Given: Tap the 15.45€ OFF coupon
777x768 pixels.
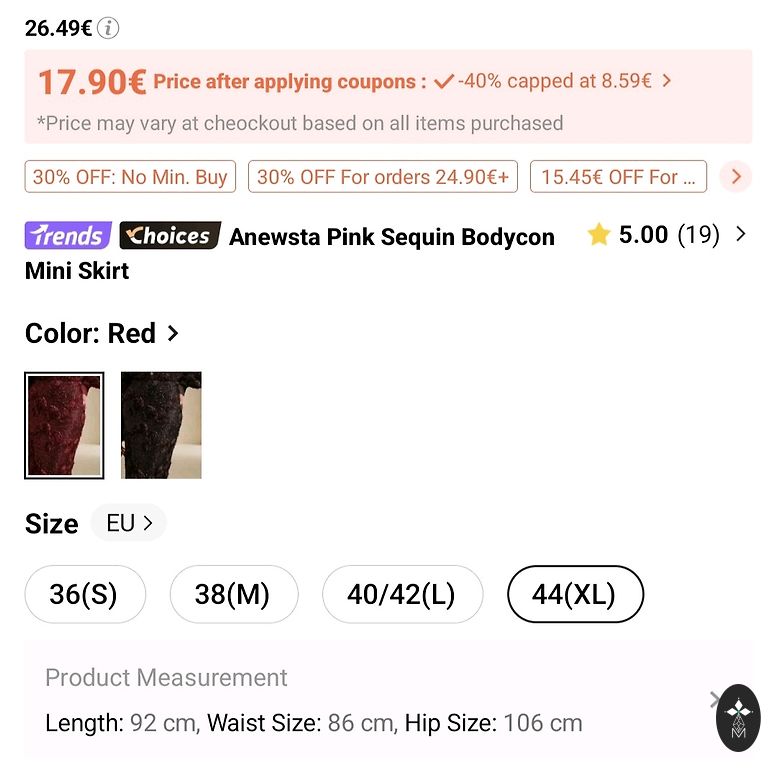Looking at the screenshot, I should pos(618,177).
